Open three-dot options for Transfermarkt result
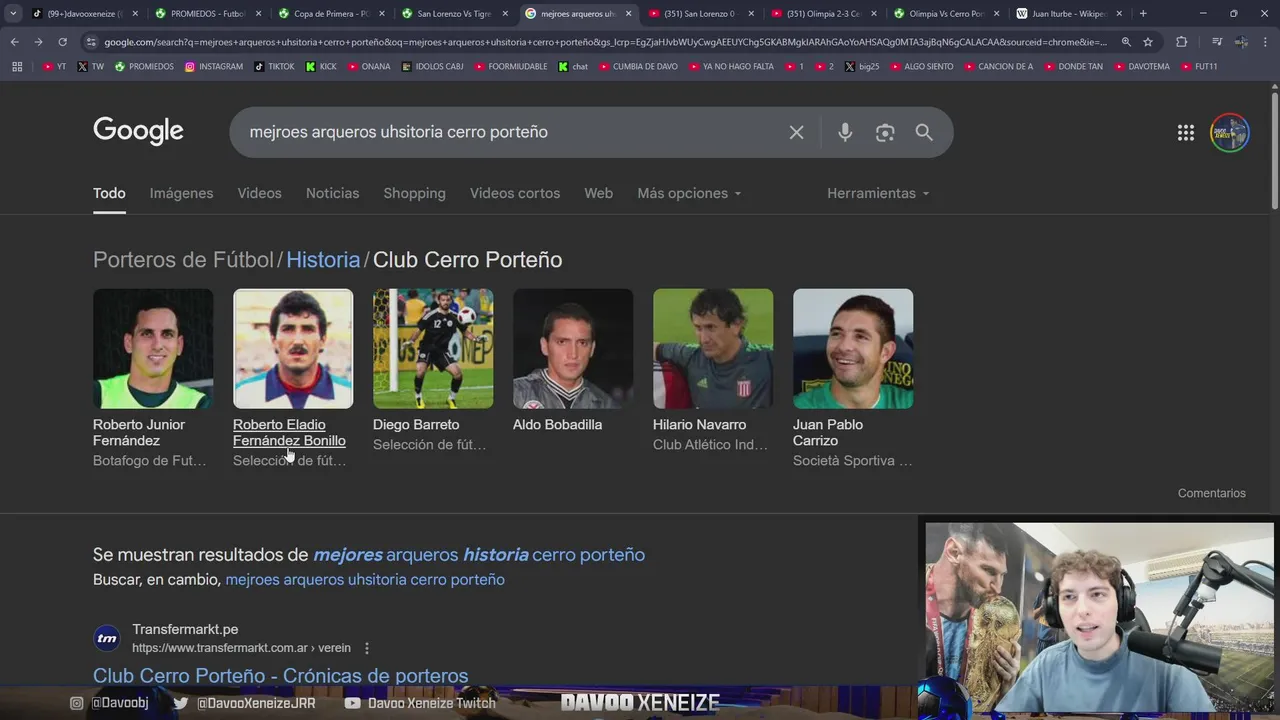Screen dimensions: 1280x720 (367, 648)
